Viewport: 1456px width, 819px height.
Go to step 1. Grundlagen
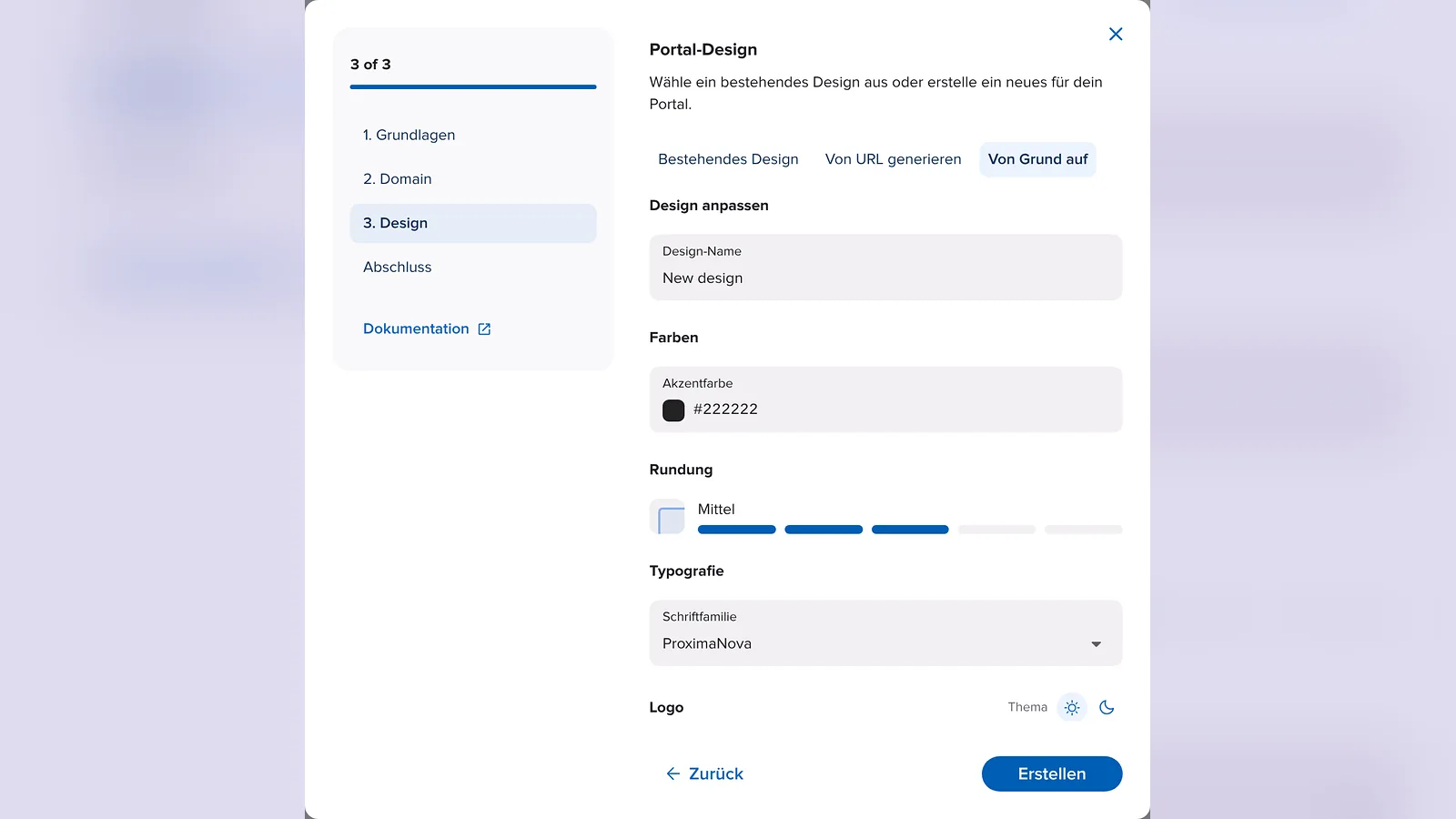coord(473,135)
